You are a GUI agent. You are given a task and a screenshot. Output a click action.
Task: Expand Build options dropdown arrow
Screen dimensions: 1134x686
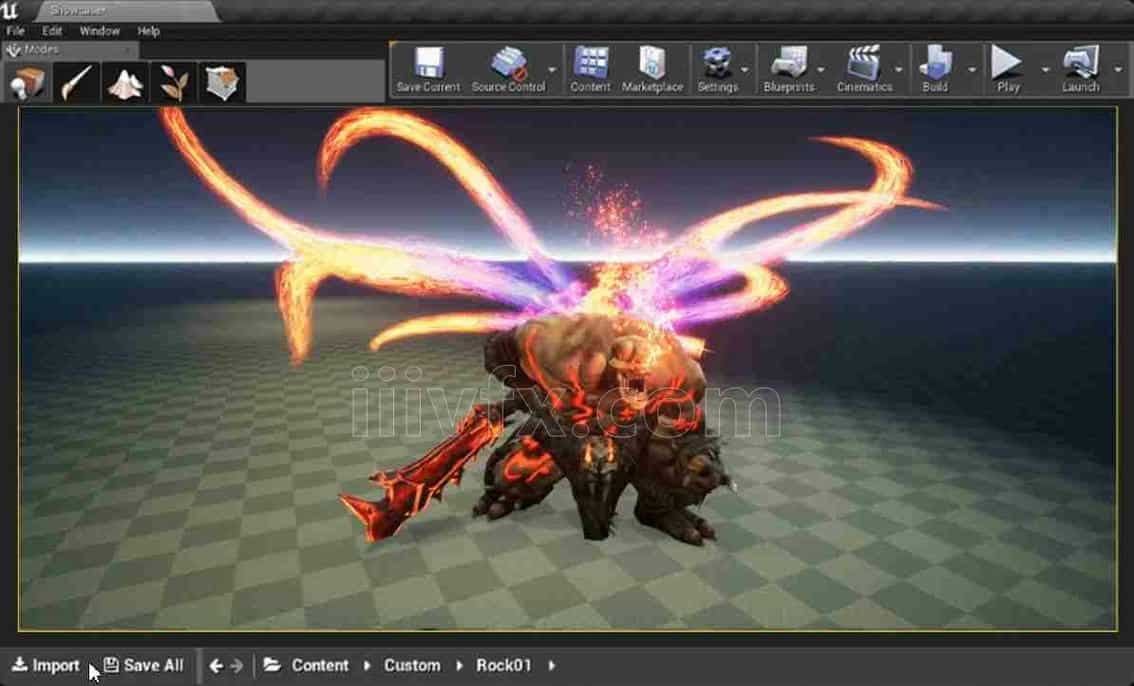click(972, 70)
